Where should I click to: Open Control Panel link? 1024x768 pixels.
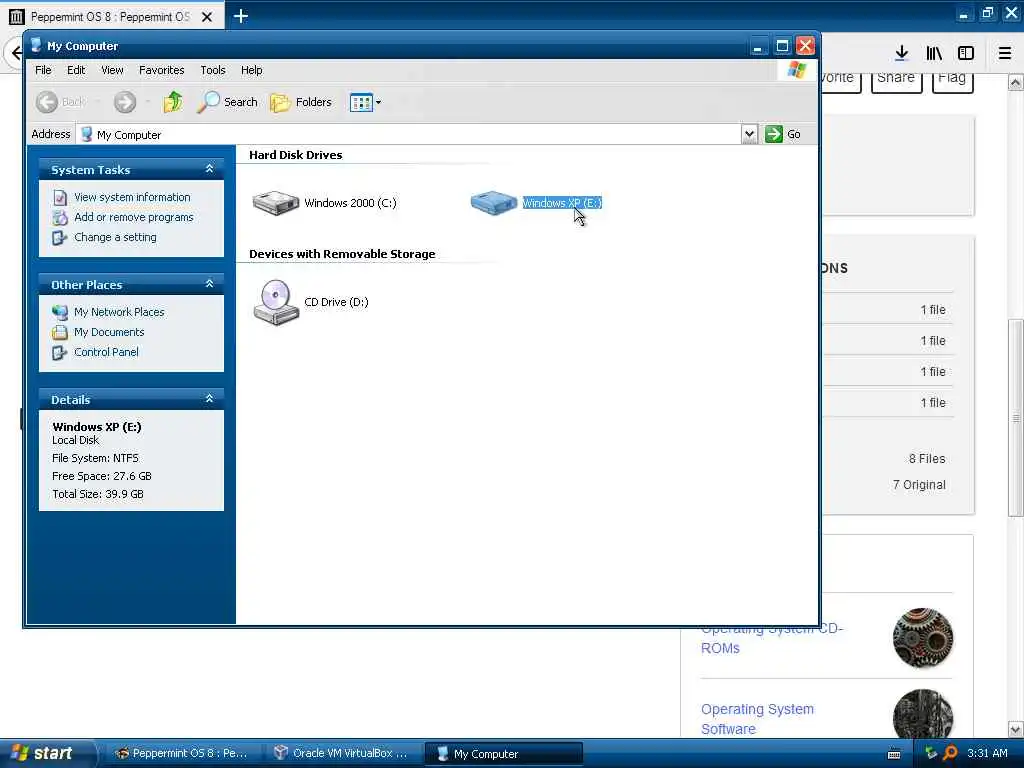pos(106,352)
